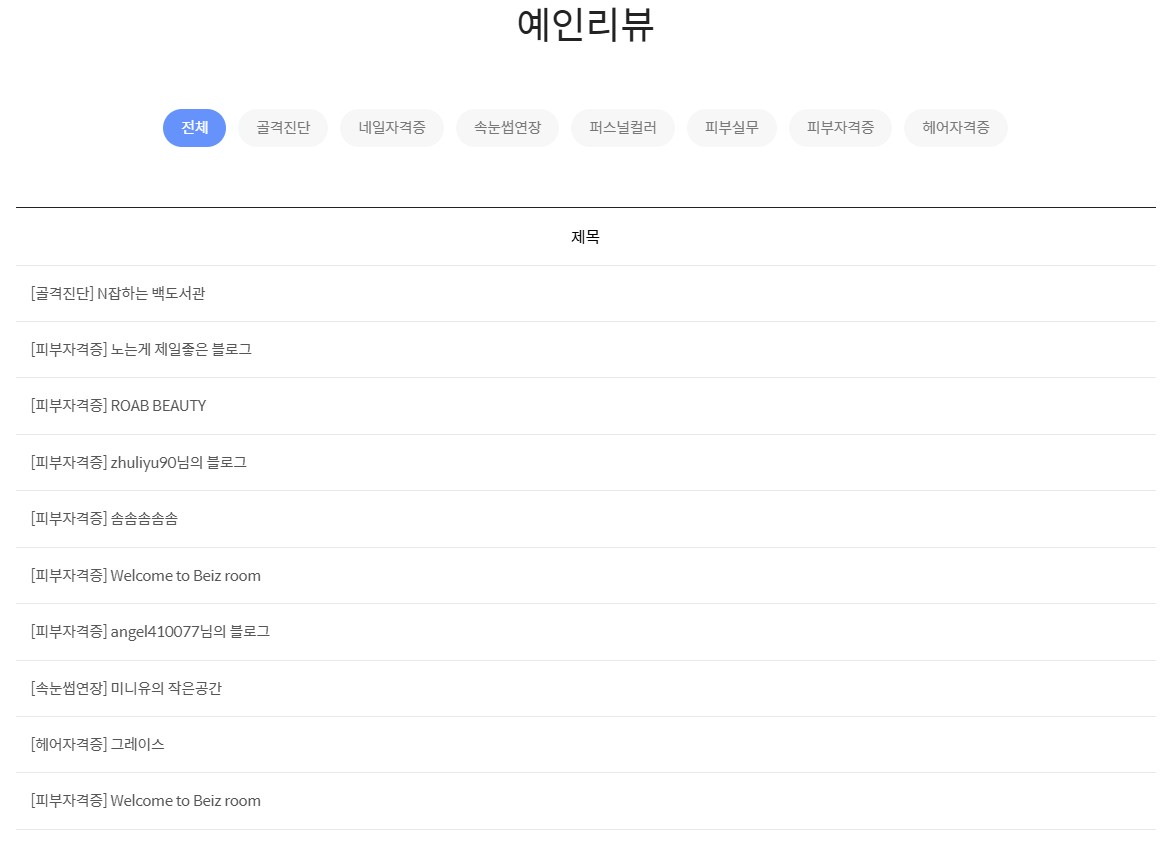This screenshot has width=1167, height=855.
Task: Click the 제목 column header
Action: click(x=585, y=237)
